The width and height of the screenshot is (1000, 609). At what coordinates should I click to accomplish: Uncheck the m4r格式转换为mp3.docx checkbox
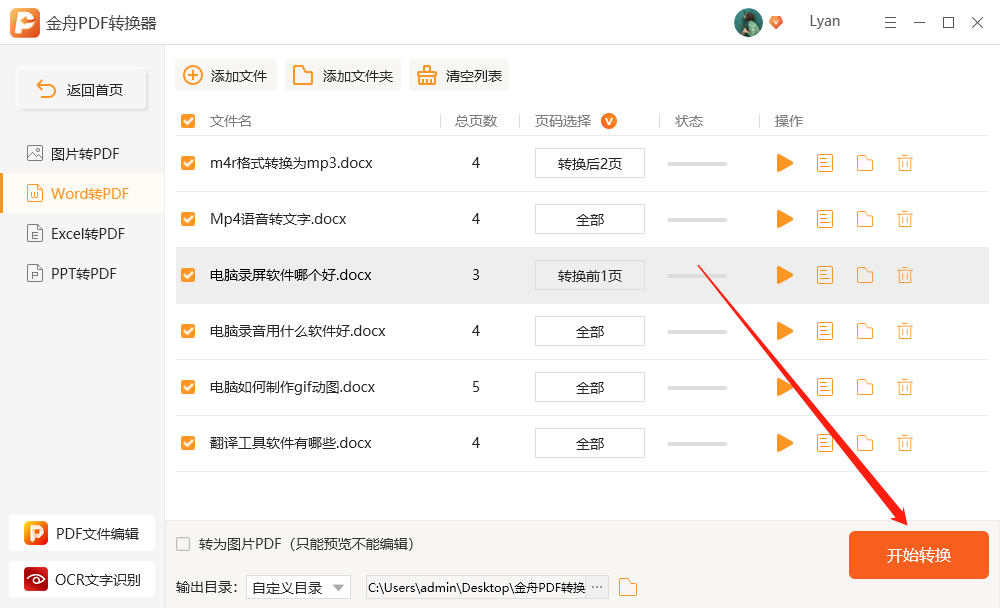coord(188,163)
